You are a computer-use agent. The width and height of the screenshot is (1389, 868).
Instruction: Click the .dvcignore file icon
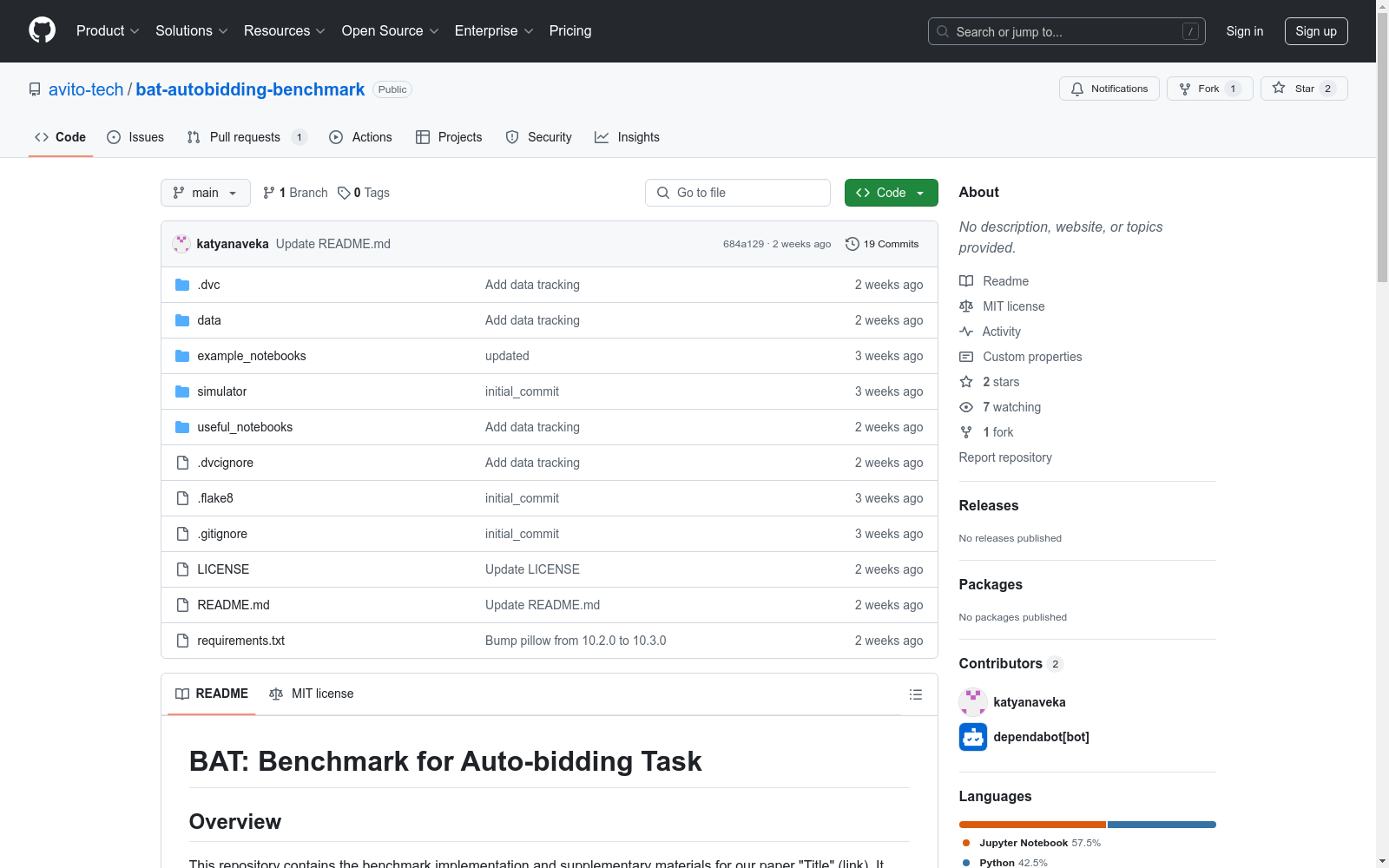(182, 463)
